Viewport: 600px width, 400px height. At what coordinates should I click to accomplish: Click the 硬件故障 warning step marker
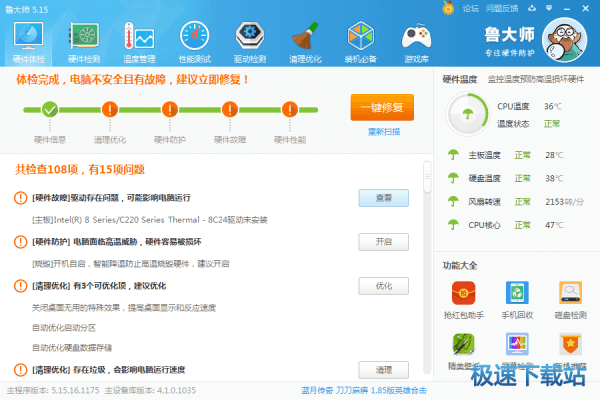[230, 109]
